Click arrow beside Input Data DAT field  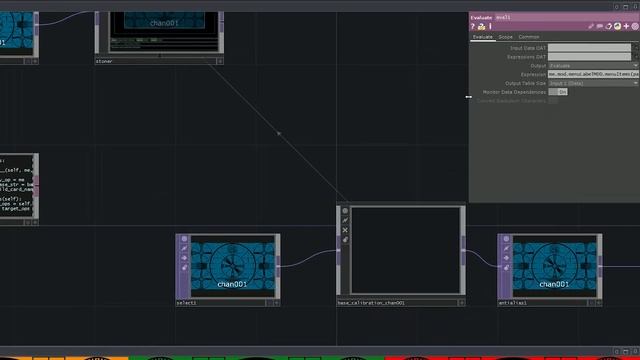coord(636,48)
